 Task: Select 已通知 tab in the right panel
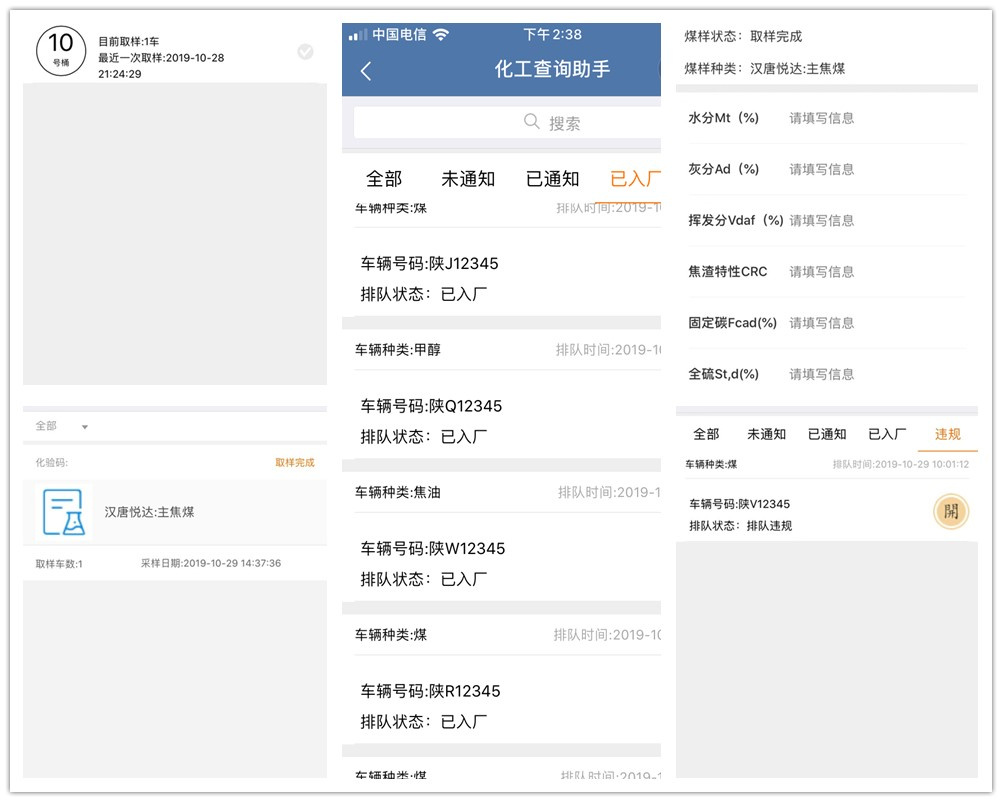coord(826,434)
